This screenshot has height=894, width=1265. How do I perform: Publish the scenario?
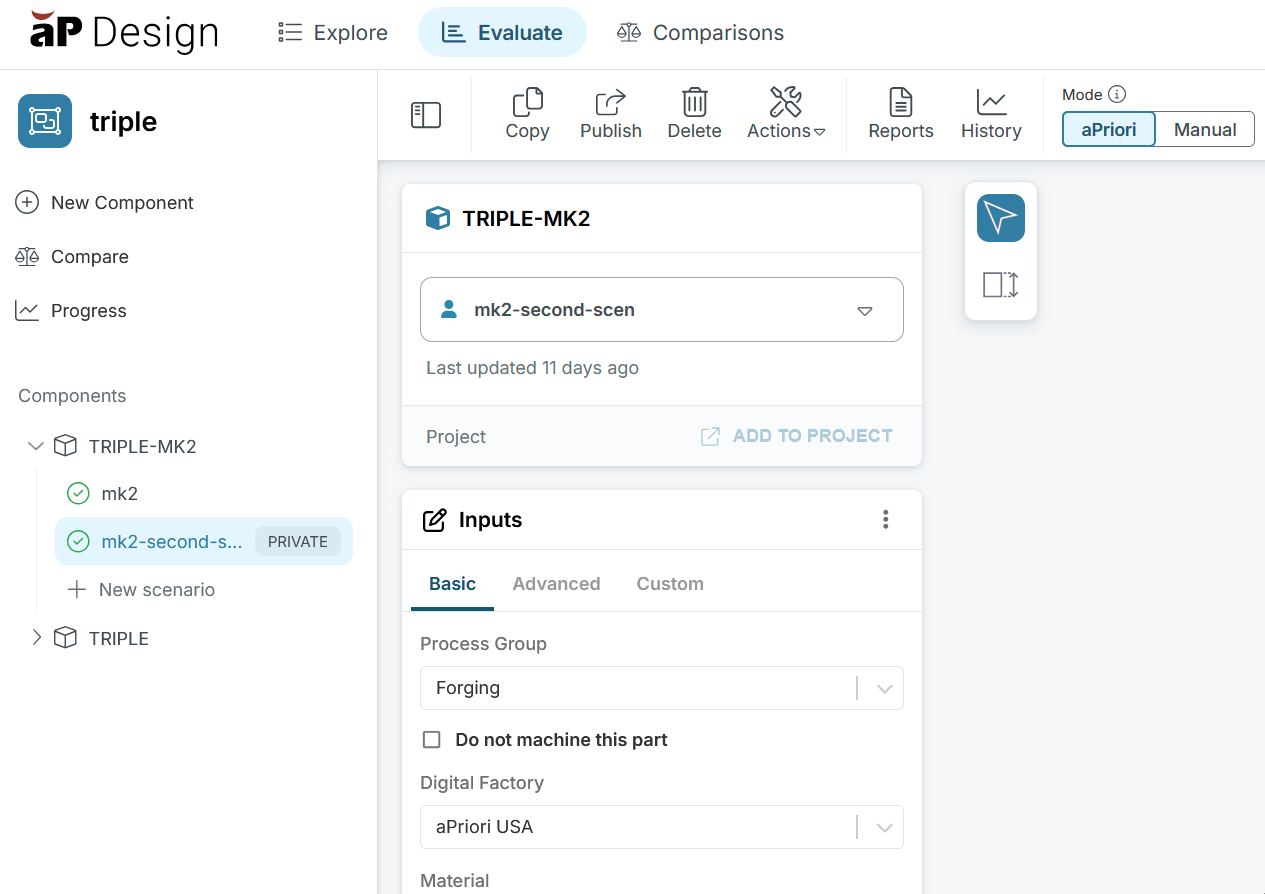tap(611, 114)
